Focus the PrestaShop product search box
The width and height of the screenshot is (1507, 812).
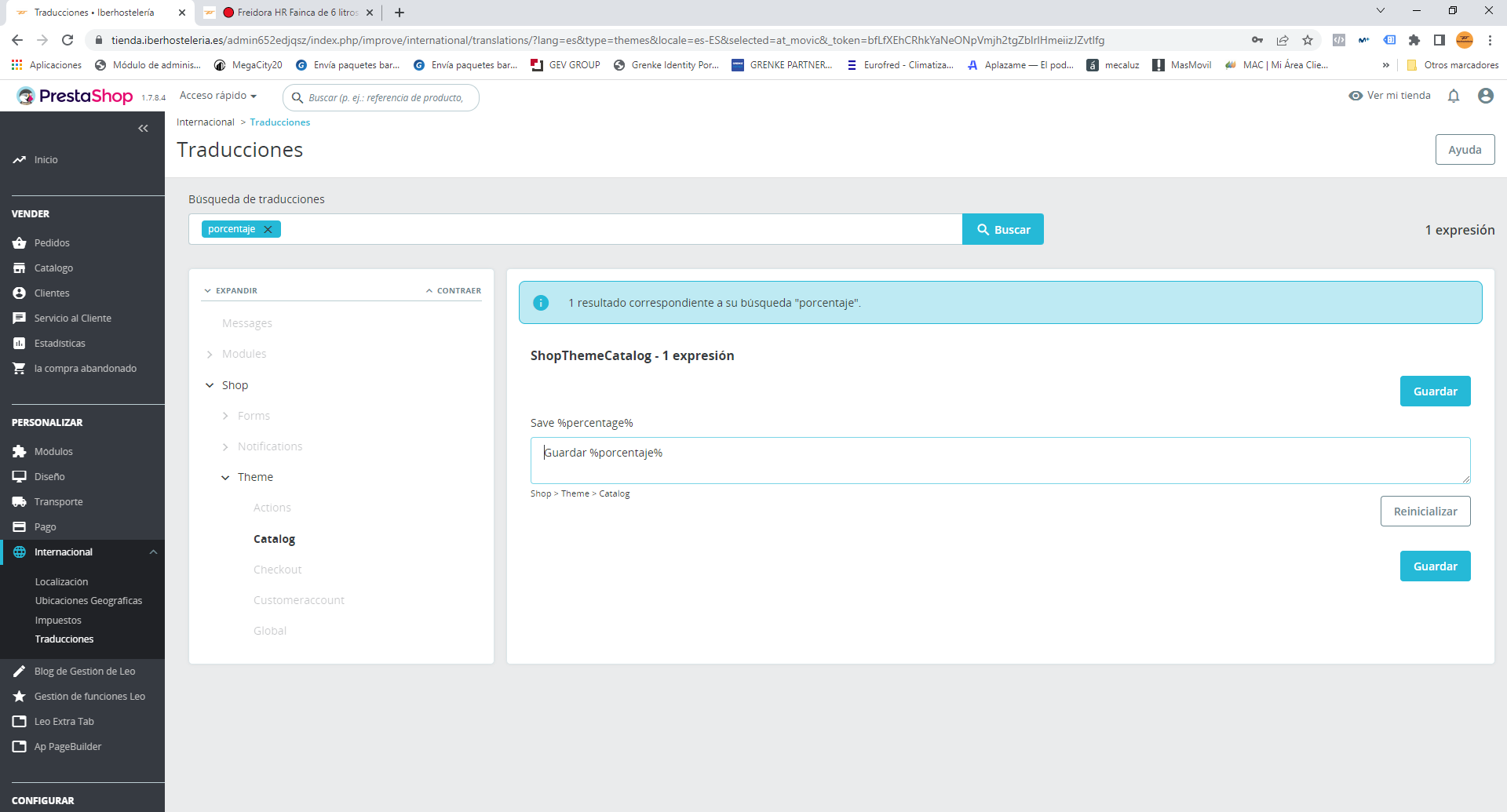381,98
